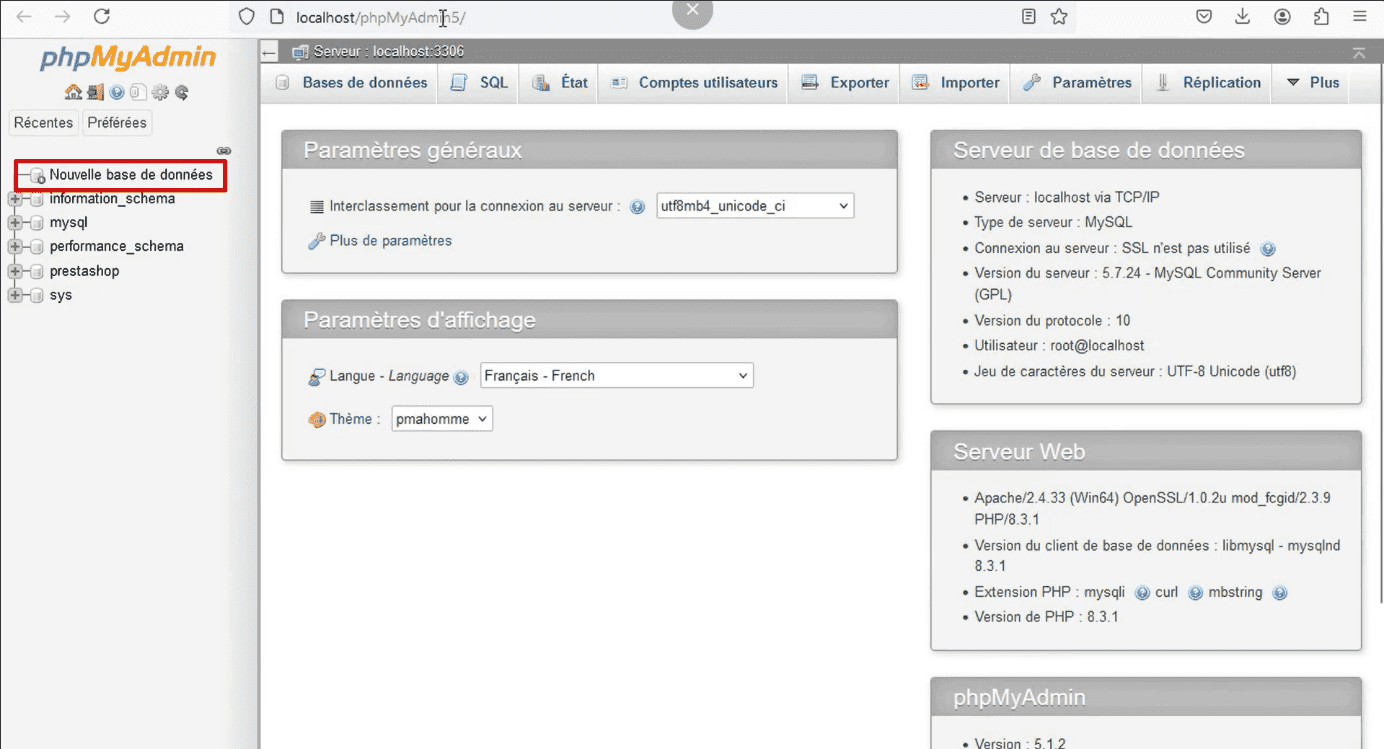Open the Réplication tab
This screenshot has height=749, width=1384.
click(1208, 83)
